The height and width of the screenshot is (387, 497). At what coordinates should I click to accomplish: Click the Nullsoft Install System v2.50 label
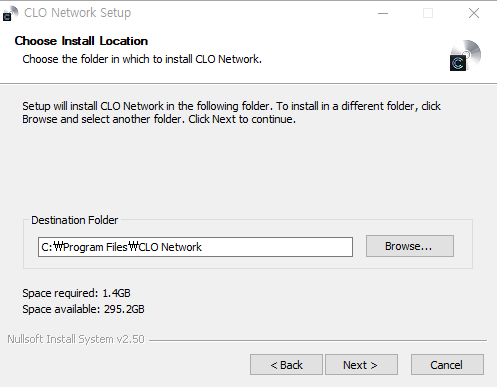coord(76,339)
